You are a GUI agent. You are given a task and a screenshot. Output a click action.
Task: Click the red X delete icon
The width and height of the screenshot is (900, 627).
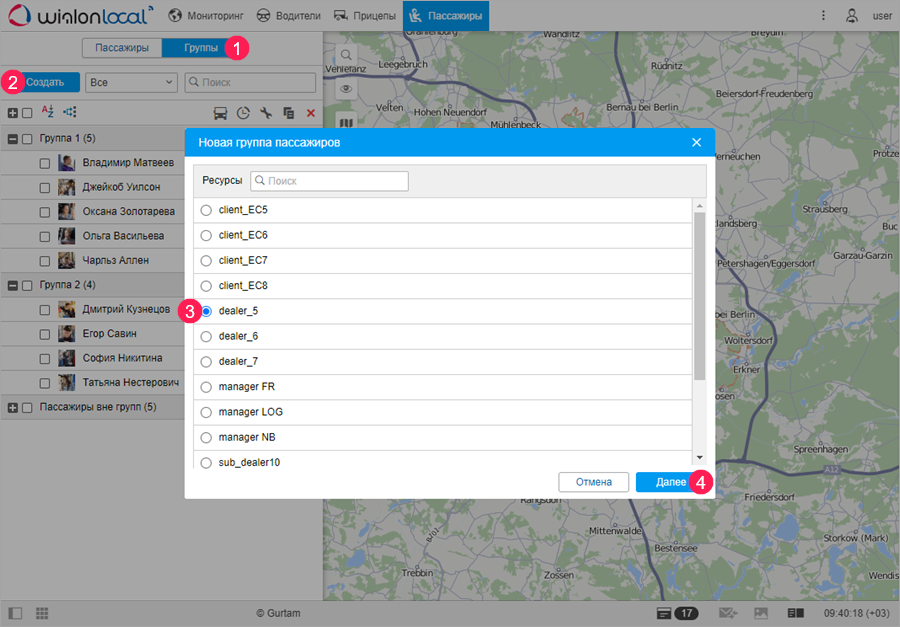point(311,113)
